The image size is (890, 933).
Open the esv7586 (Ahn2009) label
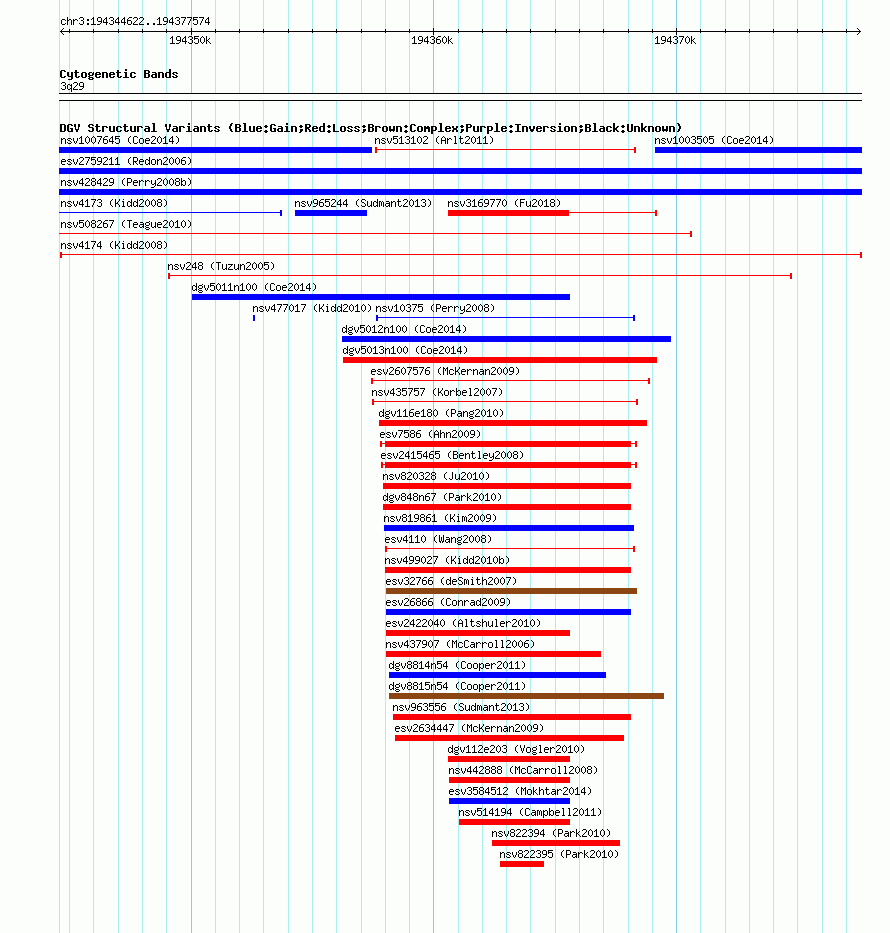coord(430,434)
